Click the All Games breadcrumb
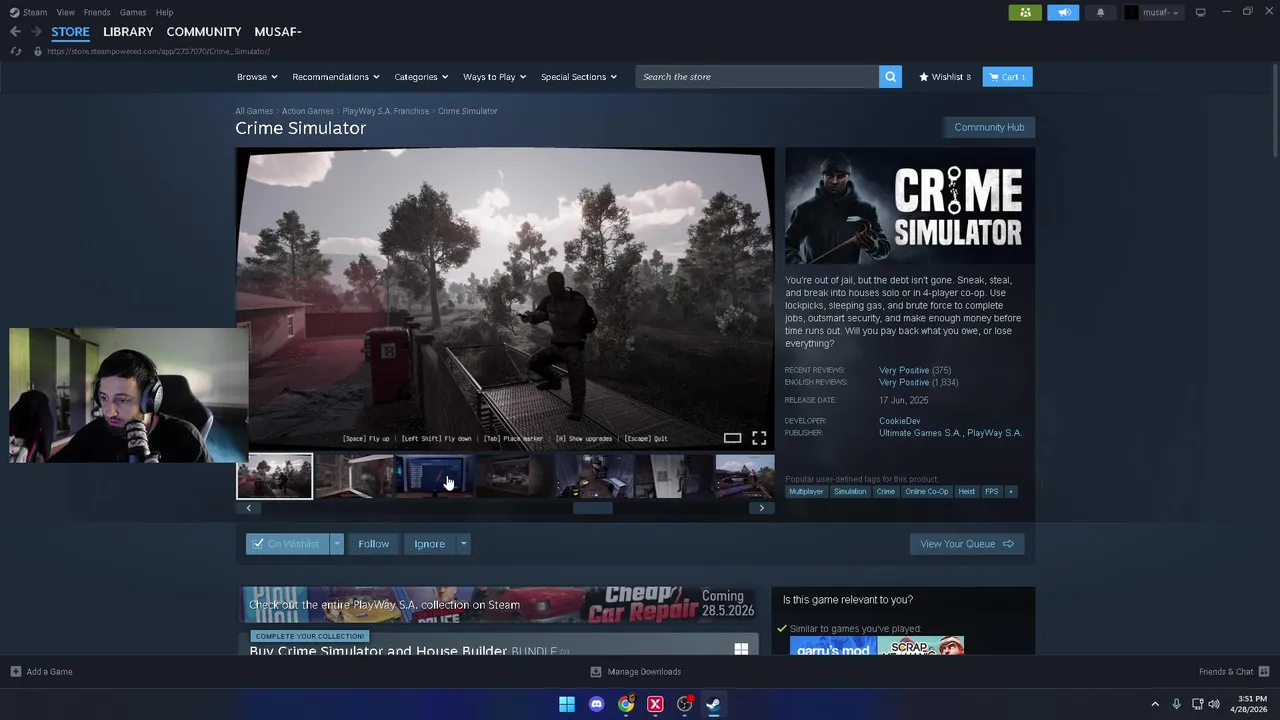The image size is (1280, 720). pos(254,111)
